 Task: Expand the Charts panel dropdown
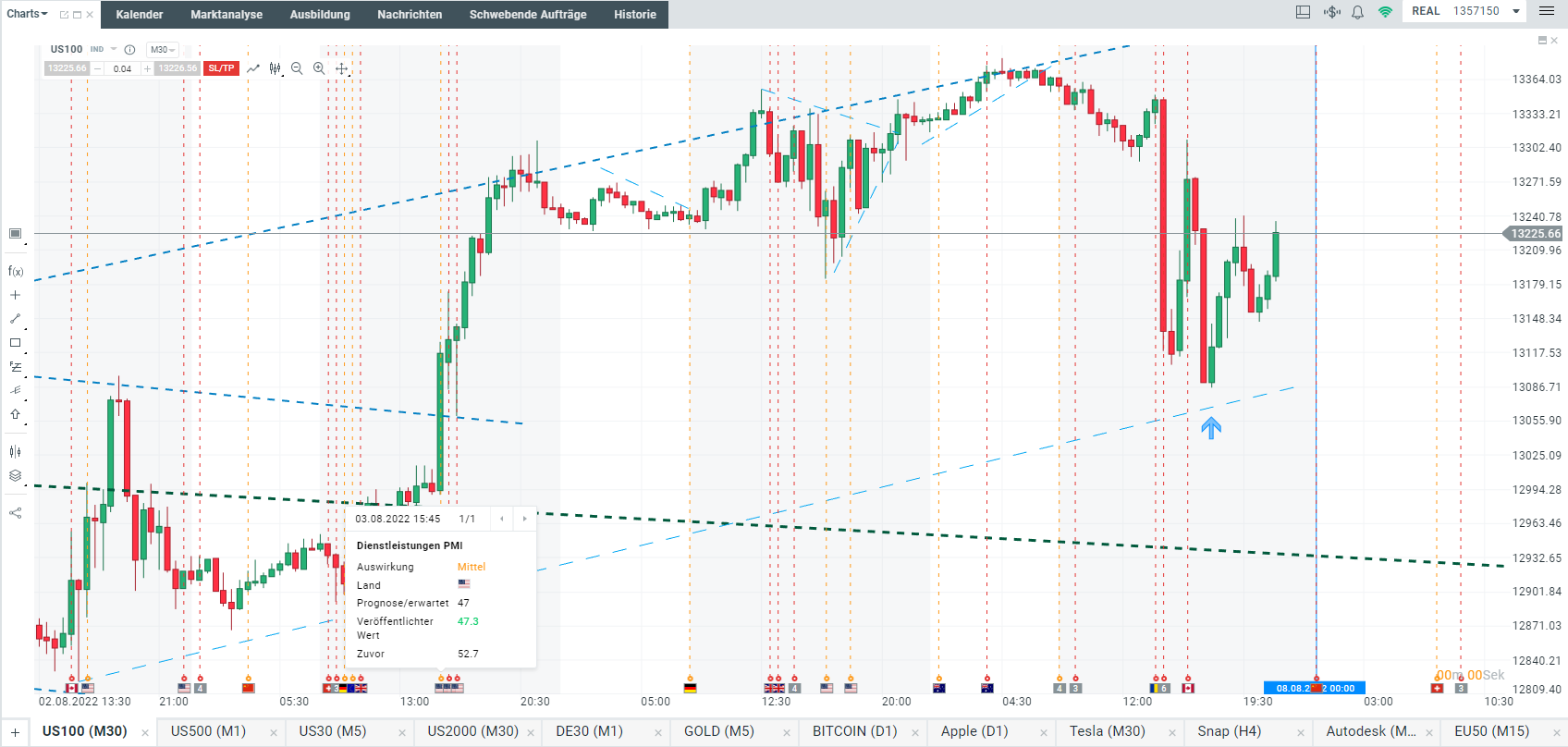tap(27, 14)
